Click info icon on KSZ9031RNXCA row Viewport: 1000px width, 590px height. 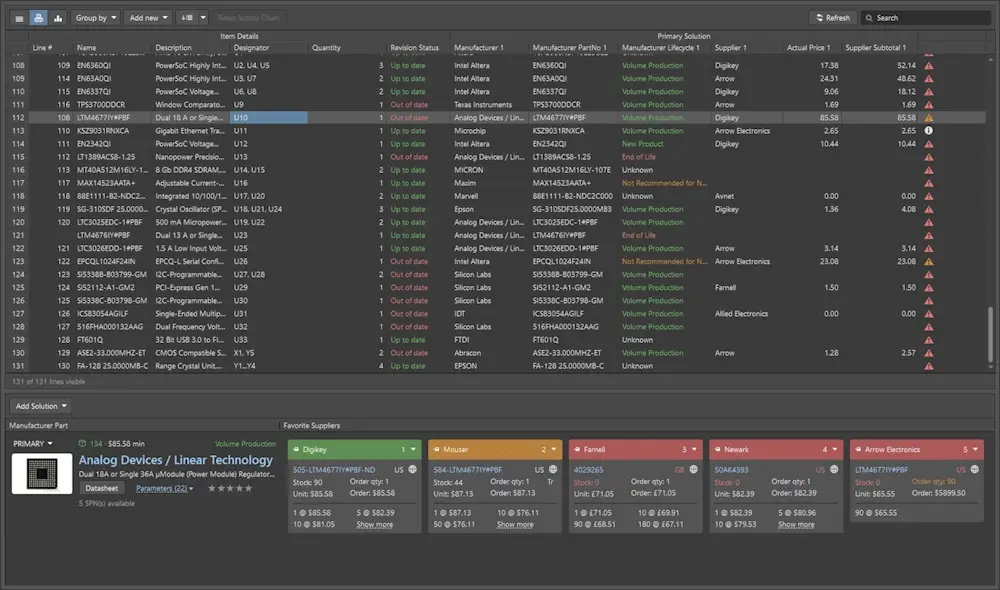[x=929, y=131]
